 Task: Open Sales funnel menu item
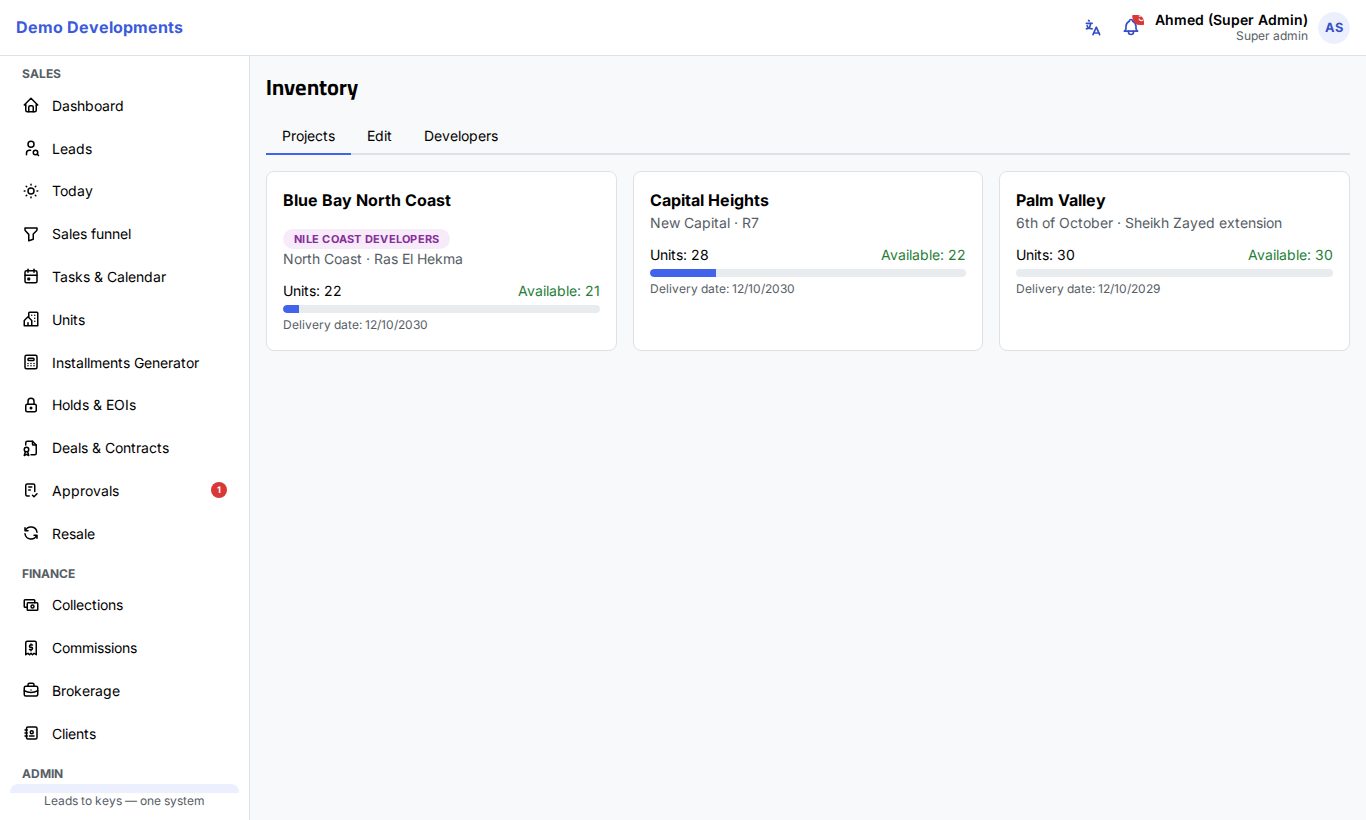(x=125, y=234)
